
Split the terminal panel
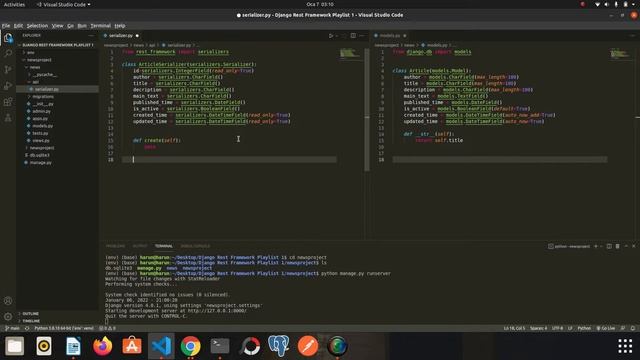[609, 246]
